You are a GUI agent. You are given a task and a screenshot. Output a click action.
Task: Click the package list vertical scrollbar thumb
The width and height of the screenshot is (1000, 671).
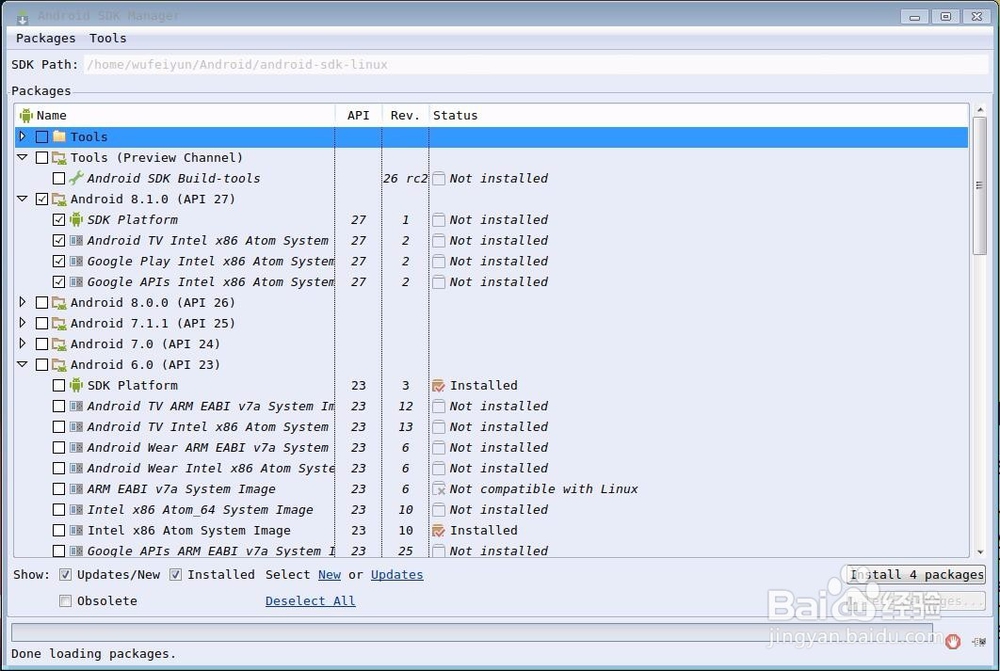tap(980, 186)
